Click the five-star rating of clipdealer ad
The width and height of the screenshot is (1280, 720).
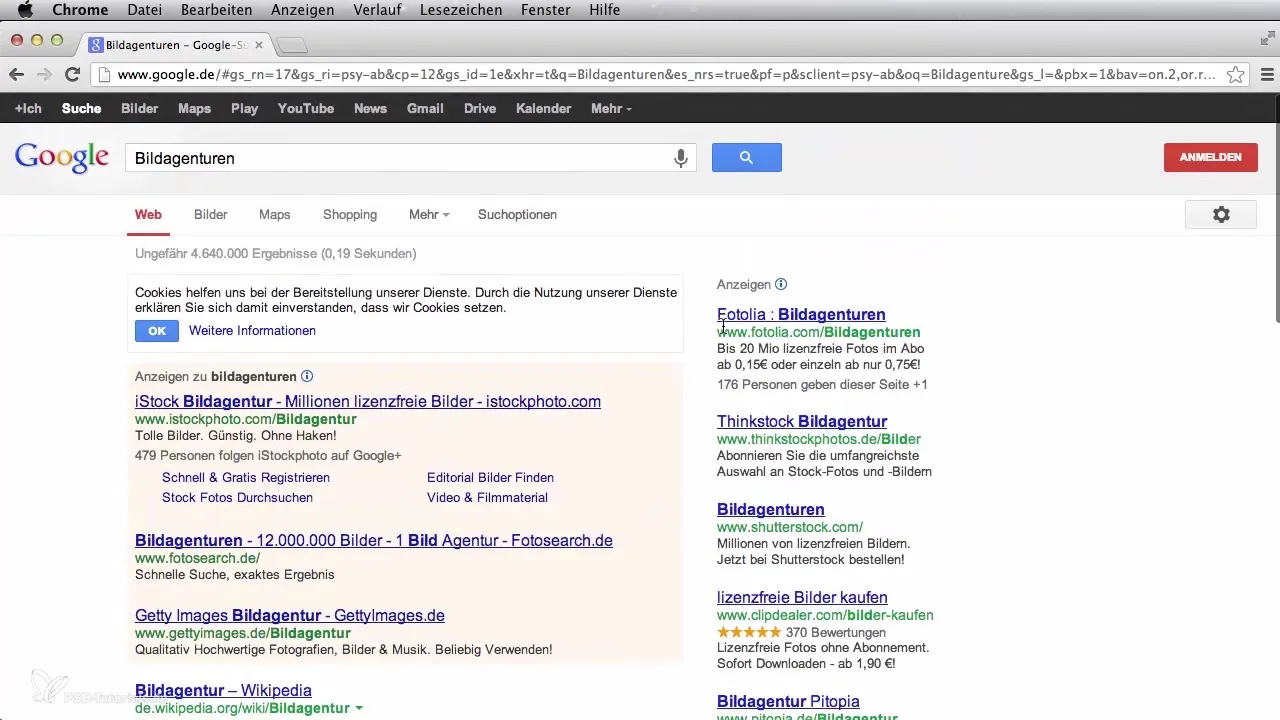[x=748, y=633]
